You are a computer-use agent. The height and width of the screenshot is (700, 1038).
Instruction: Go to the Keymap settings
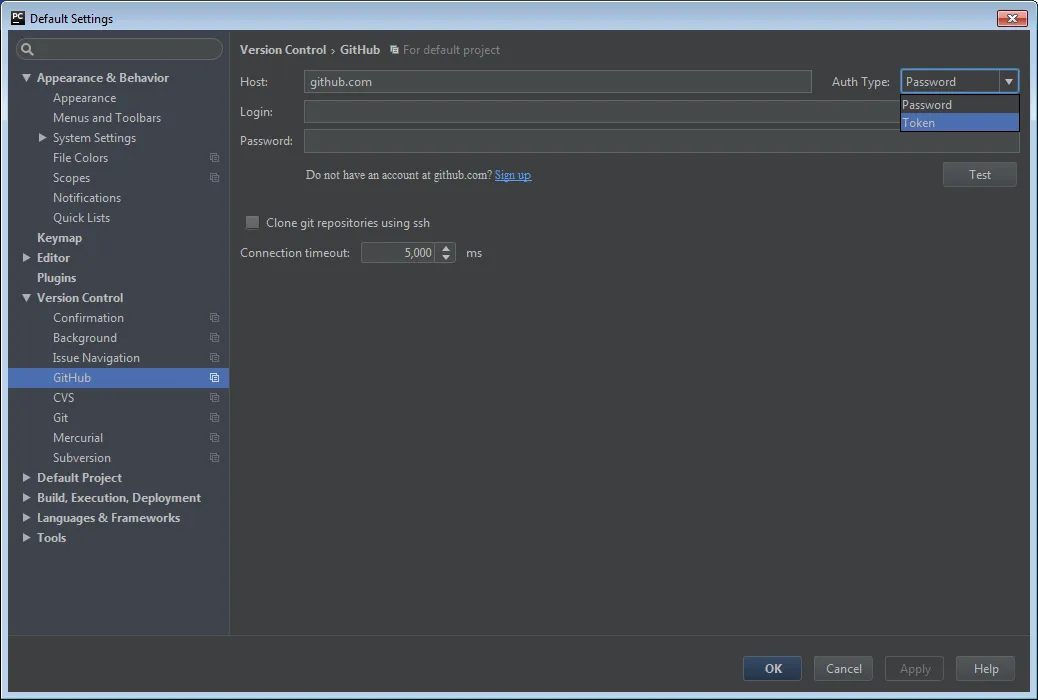point(60,238)
